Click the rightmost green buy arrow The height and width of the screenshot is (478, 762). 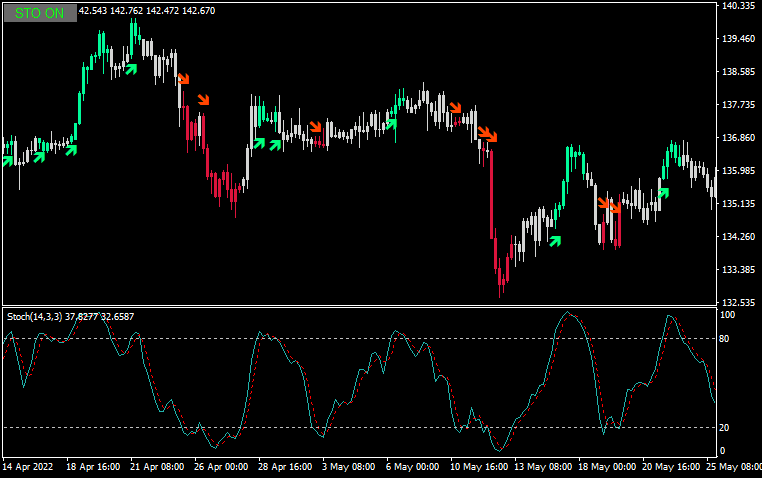[663, 192]
